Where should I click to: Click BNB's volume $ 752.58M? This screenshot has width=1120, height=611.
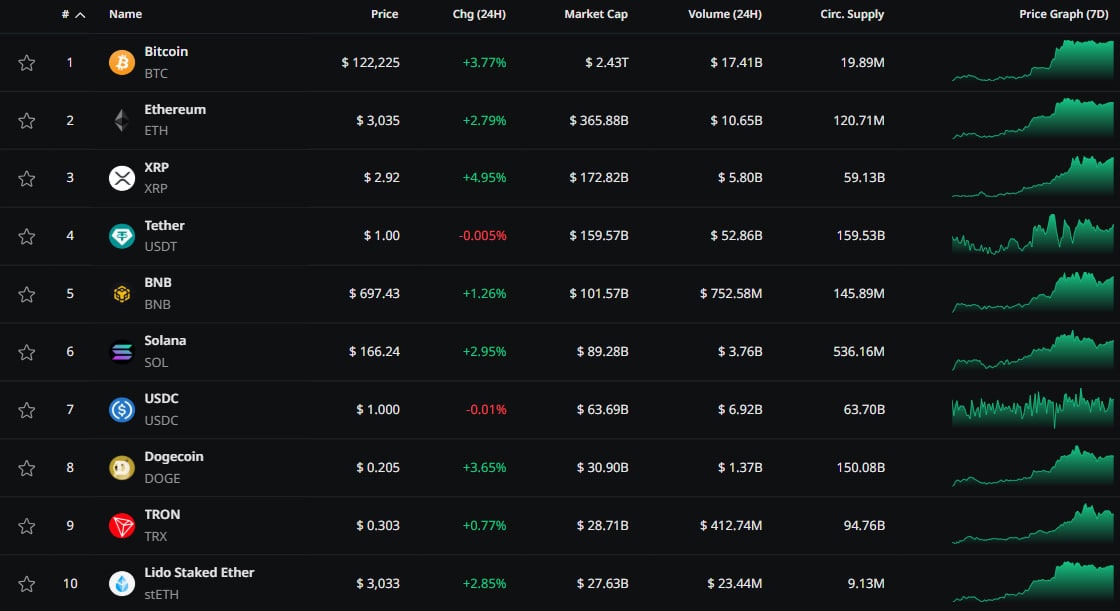[x=731, y=294]
